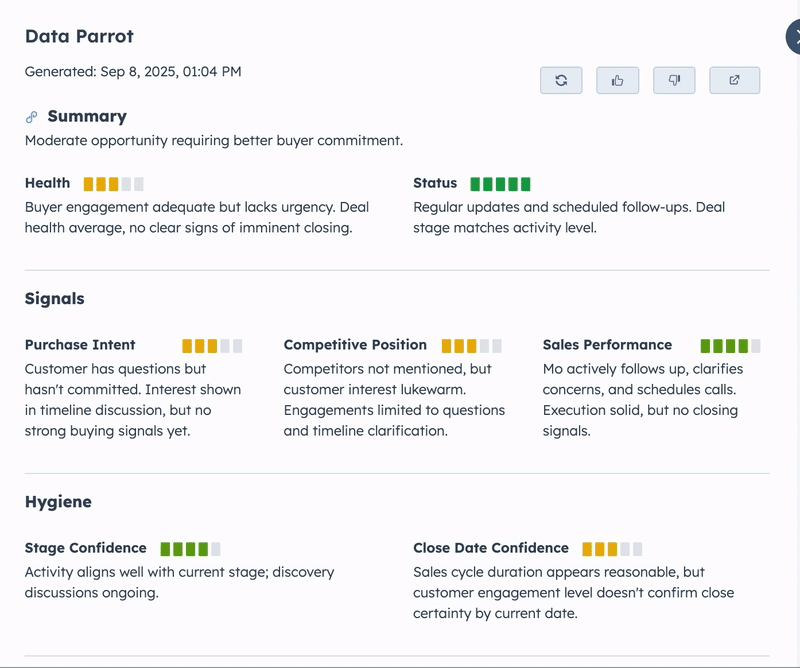800x668 pixels.
Task: Collapse the Signals section heading
Action: (55, 298)
